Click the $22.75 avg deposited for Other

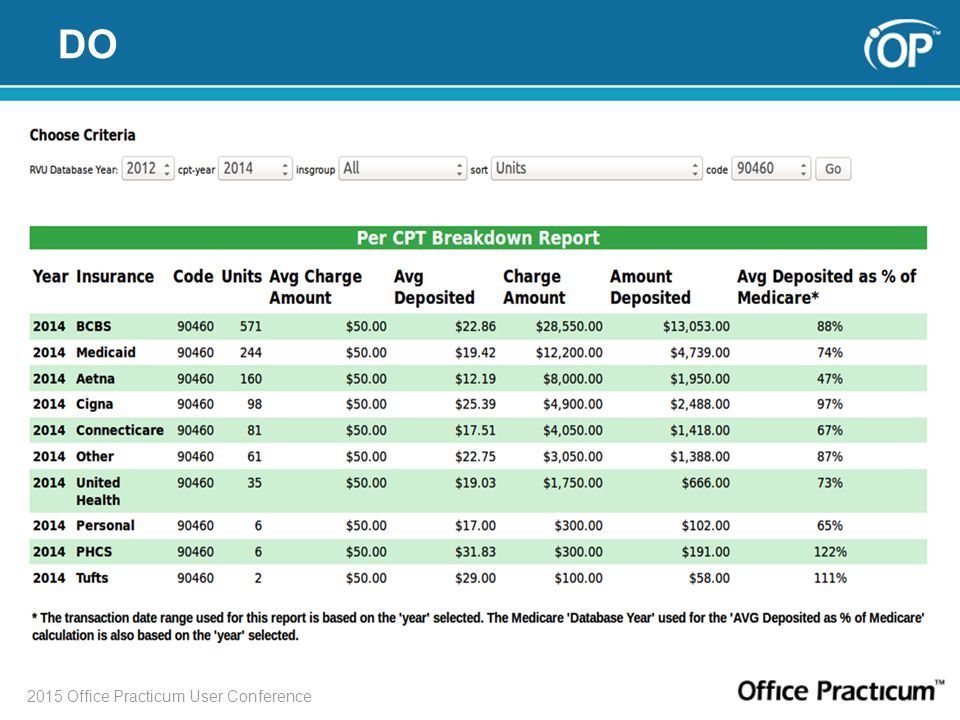[475, 457]
